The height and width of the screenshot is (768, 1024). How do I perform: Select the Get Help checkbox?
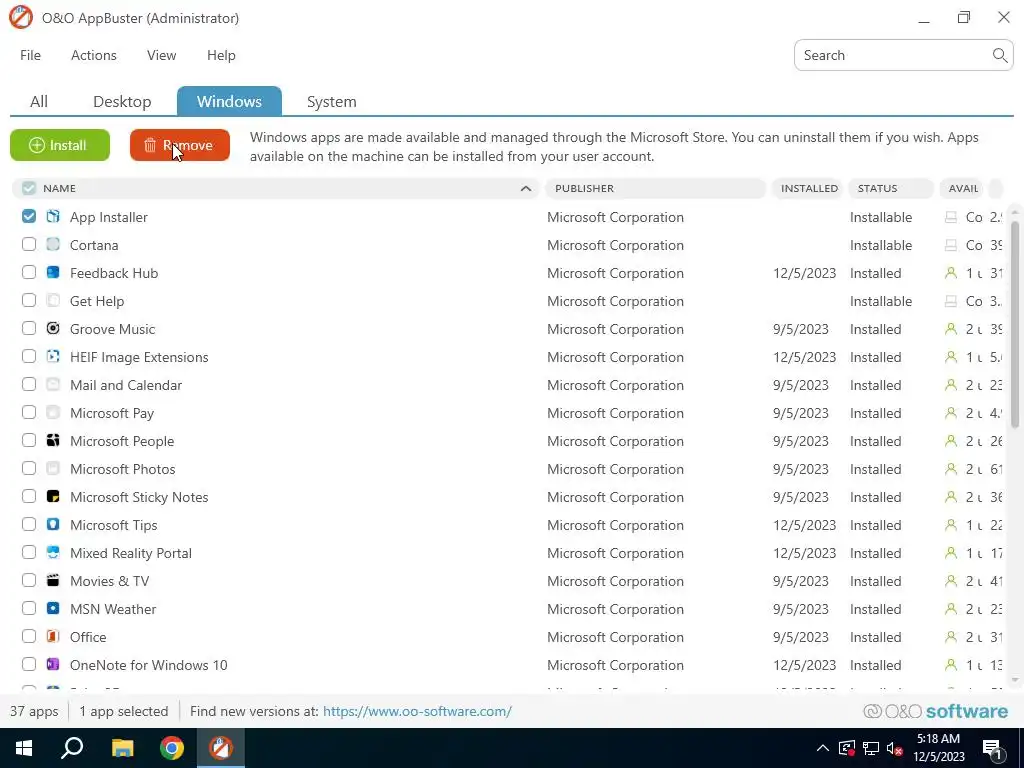pos(29,300)
